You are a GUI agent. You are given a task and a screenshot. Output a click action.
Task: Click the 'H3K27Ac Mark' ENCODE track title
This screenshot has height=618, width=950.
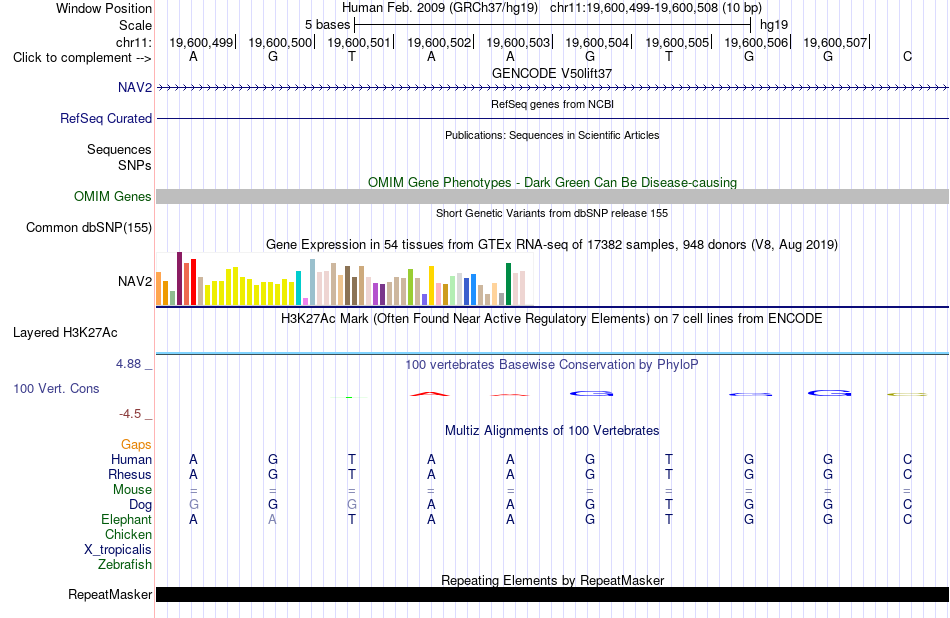(x=552, y=319)
